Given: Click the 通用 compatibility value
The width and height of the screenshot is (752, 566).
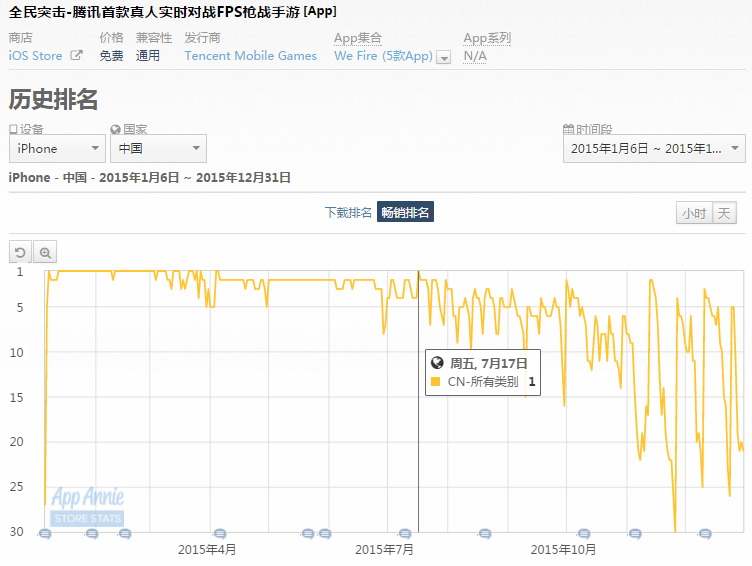Looking at the screenshot, I should pos(148,56).
